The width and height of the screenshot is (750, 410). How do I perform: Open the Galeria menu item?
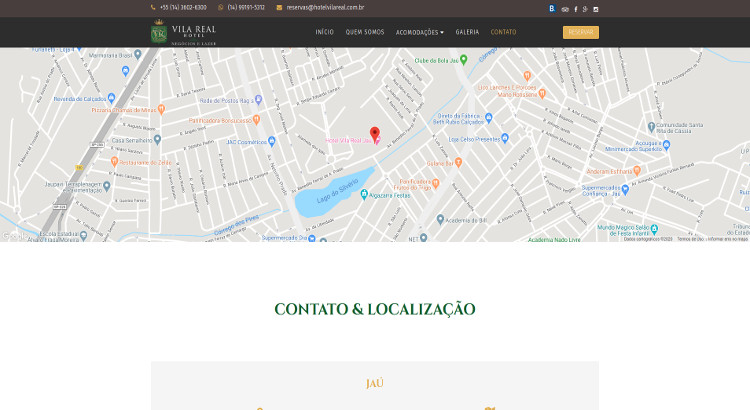[467, 32]
